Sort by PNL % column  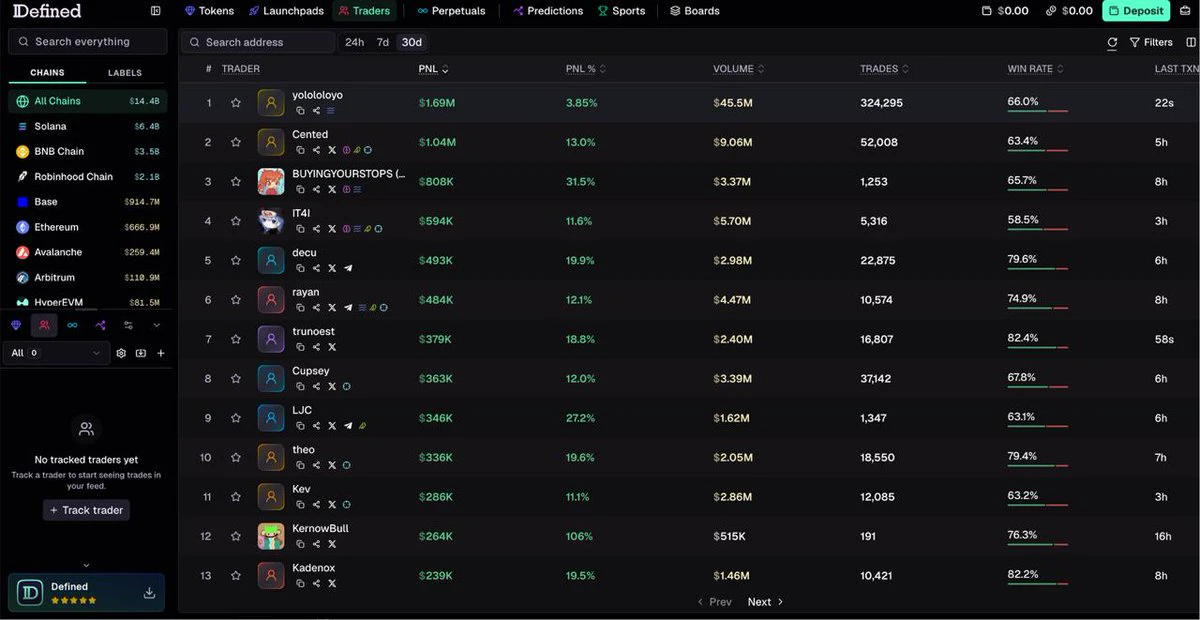coord(586,69)
